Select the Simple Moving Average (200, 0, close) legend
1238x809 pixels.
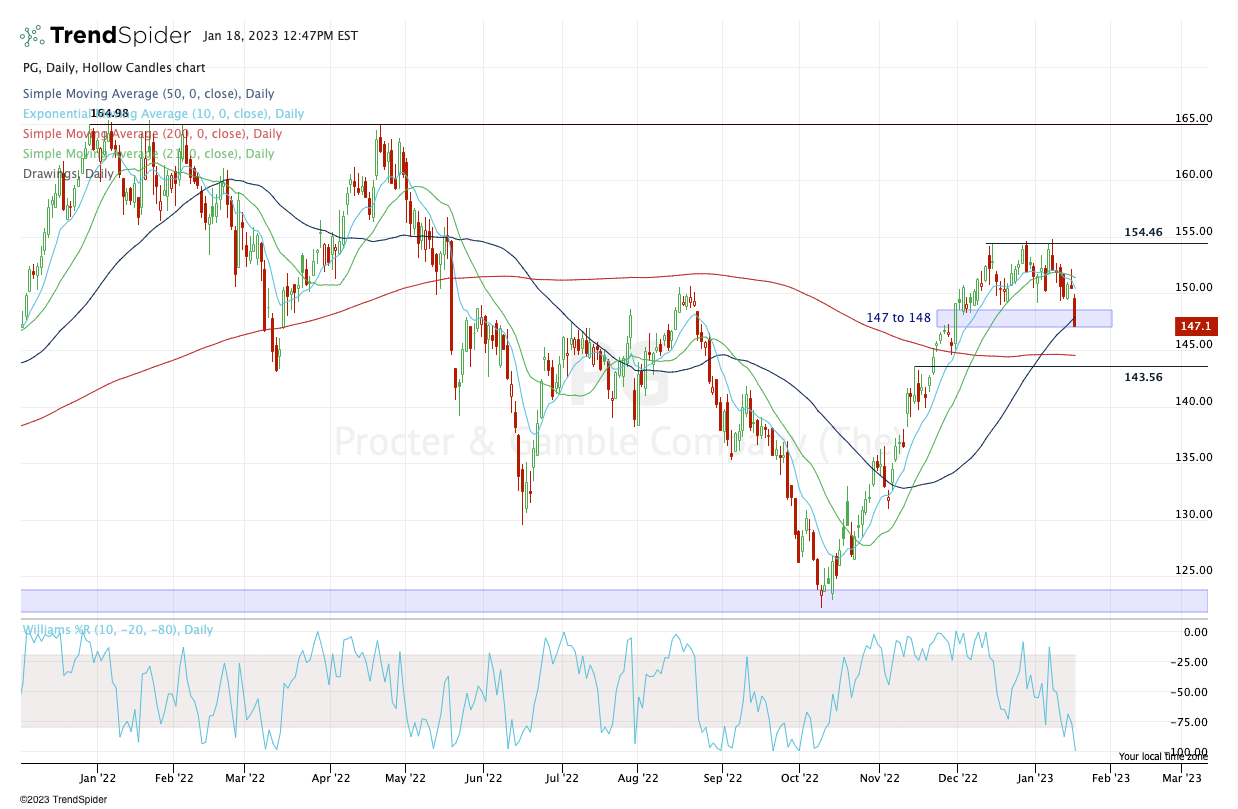(x=152, y=134)
